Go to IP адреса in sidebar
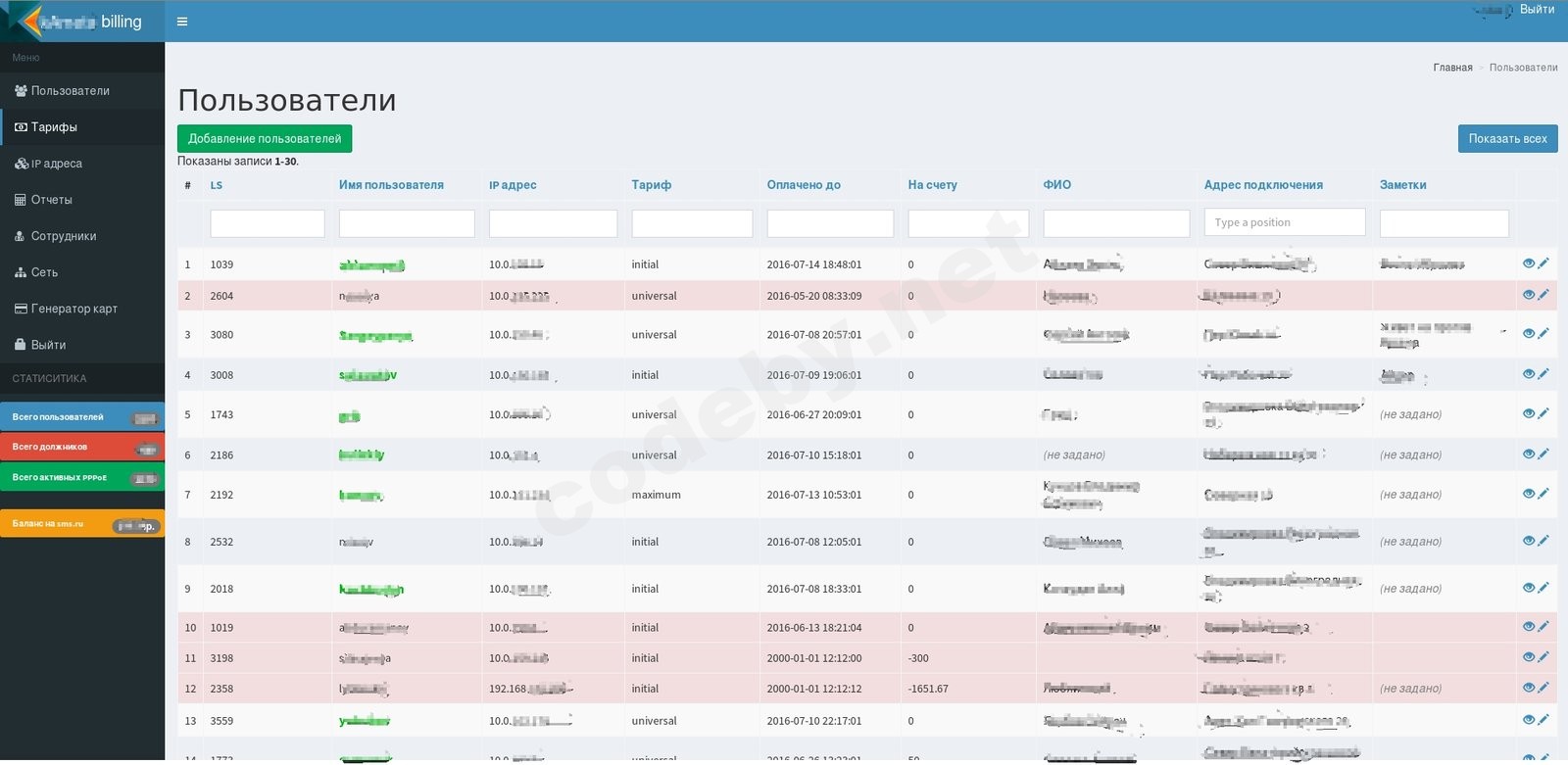1568x765 pixels. 56,164
